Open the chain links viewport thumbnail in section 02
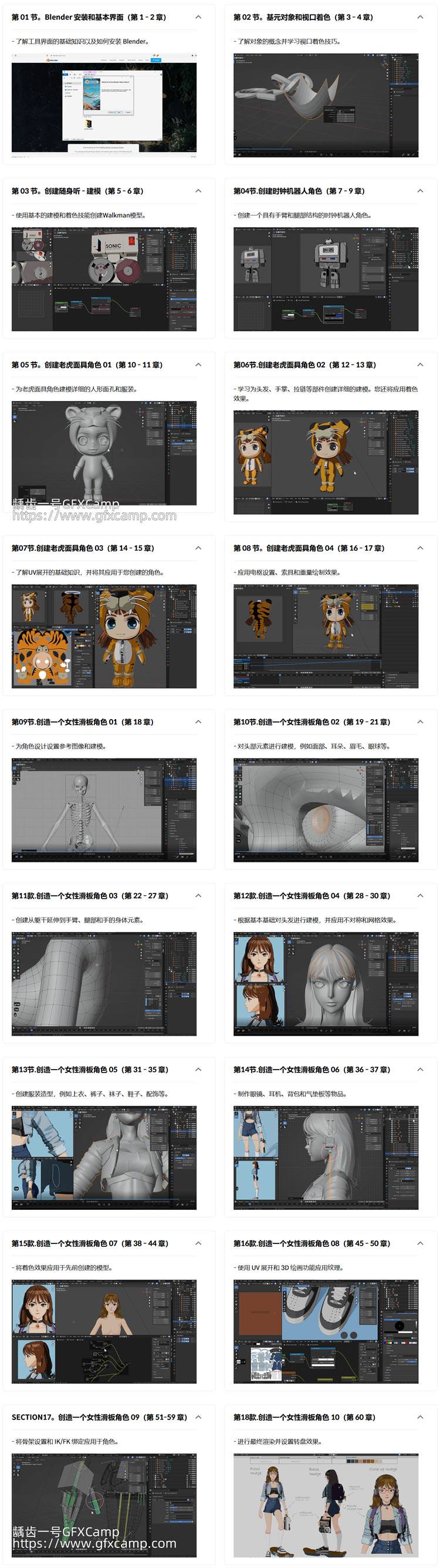Image resolution: width=440 pixels, height=1568 pixels. click(x=326, y=105)
